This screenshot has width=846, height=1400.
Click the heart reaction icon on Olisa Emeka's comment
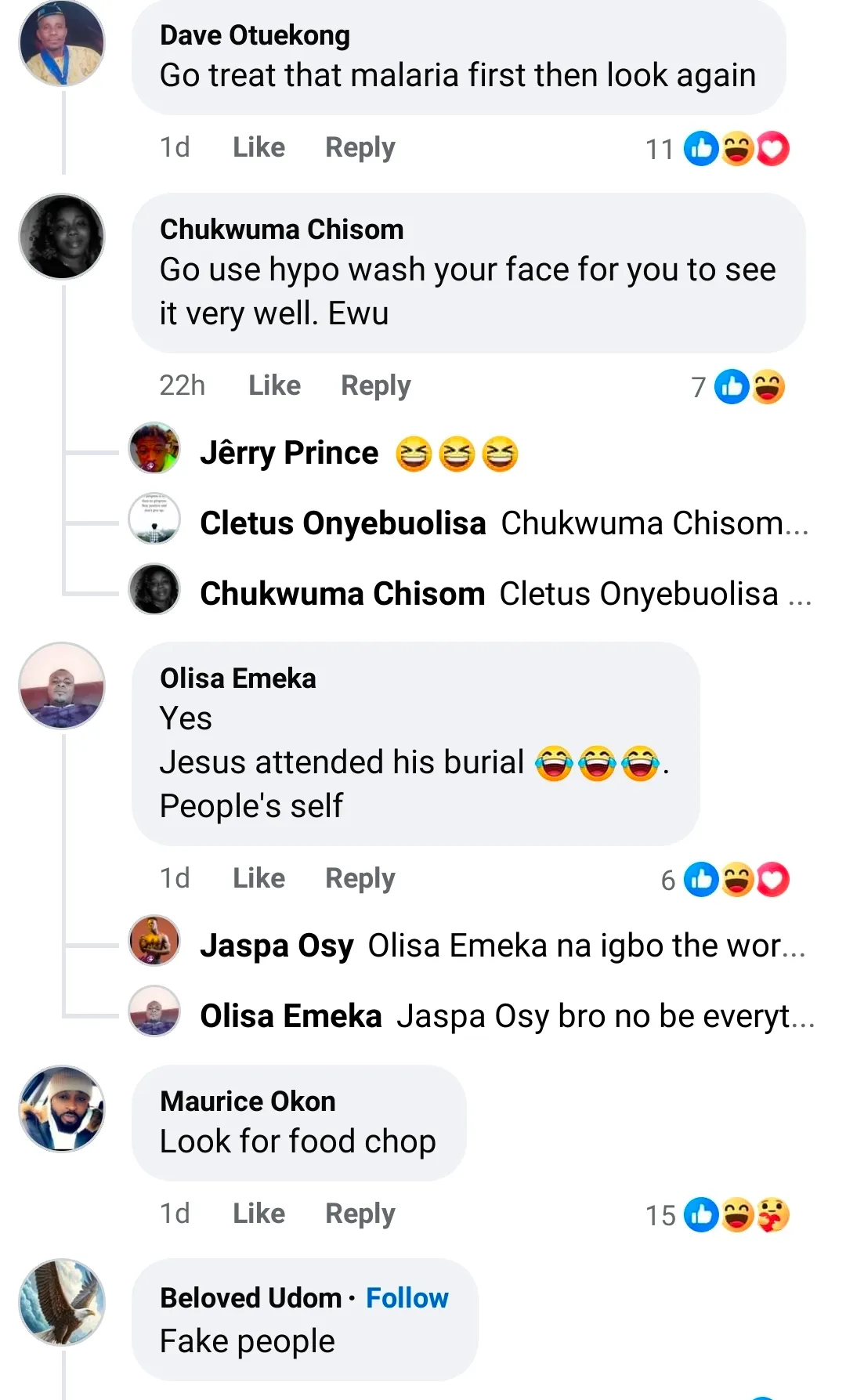pos(773,879)
